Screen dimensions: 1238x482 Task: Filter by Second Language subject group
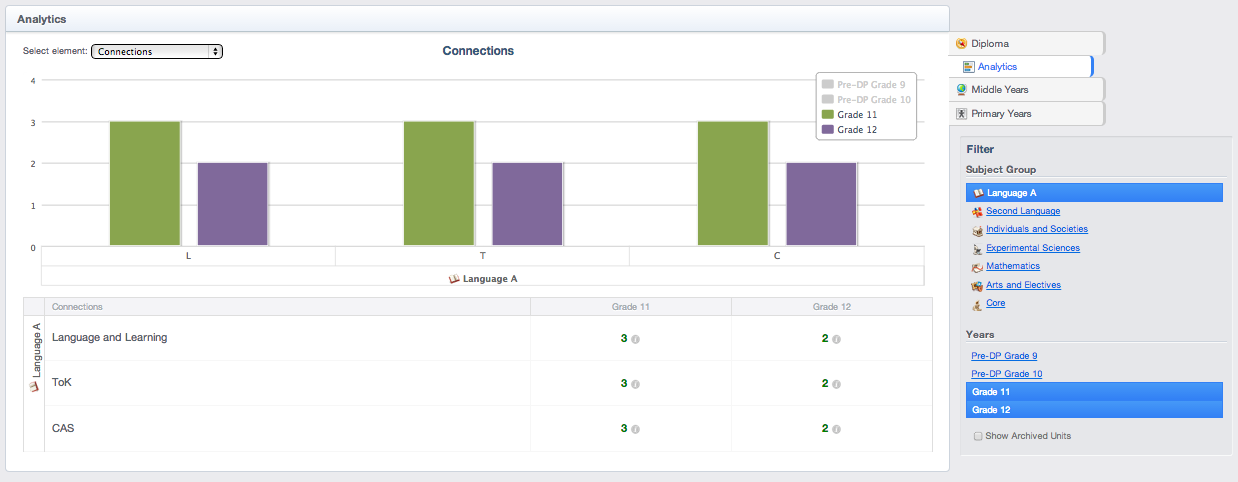(1023, 211)
